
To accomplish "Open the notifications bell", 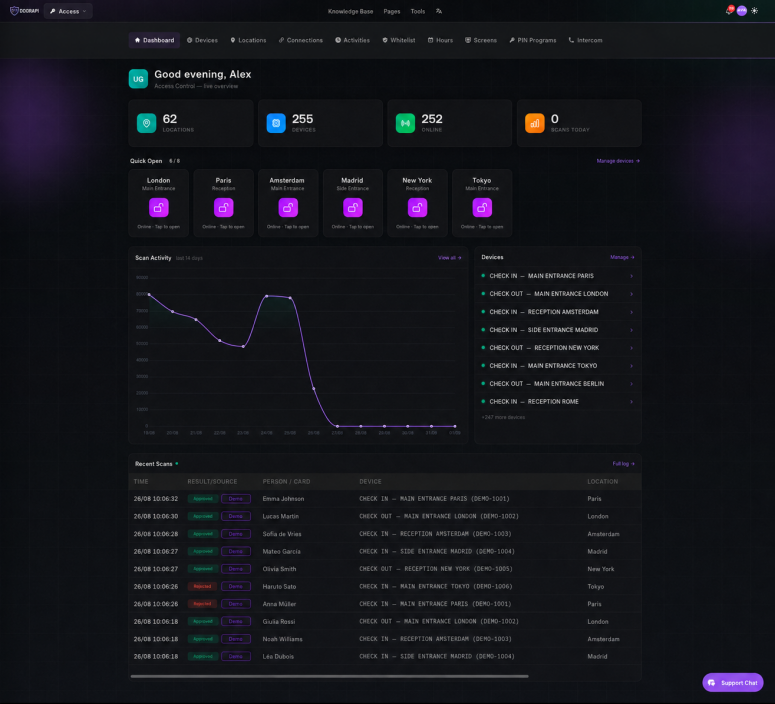I will 730,11.
